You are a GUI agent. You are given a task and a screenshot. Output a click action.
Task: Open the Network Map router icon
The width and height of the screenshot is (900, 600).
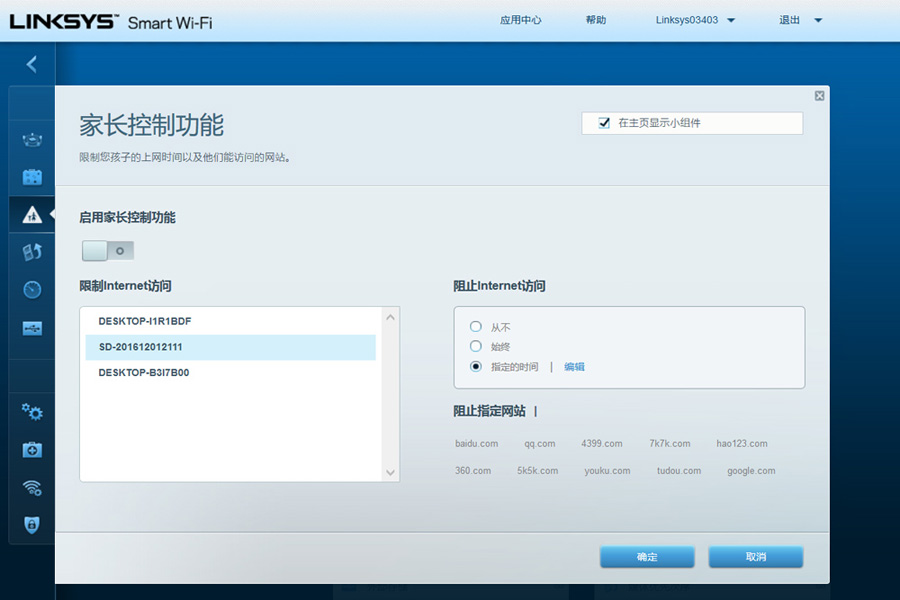(32, 140)
